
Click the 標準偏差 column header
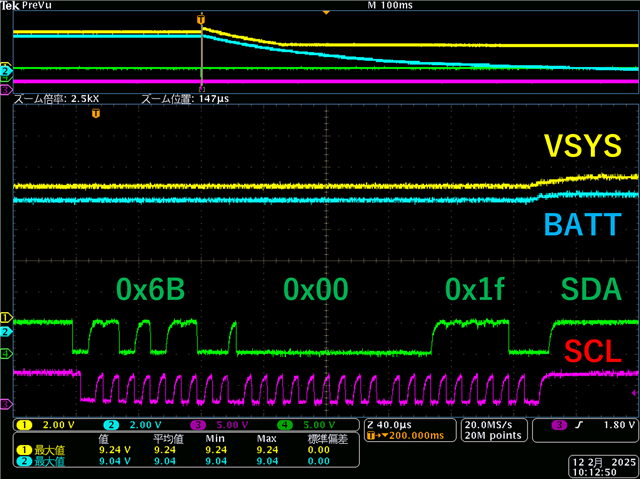[x=327, y=439]
